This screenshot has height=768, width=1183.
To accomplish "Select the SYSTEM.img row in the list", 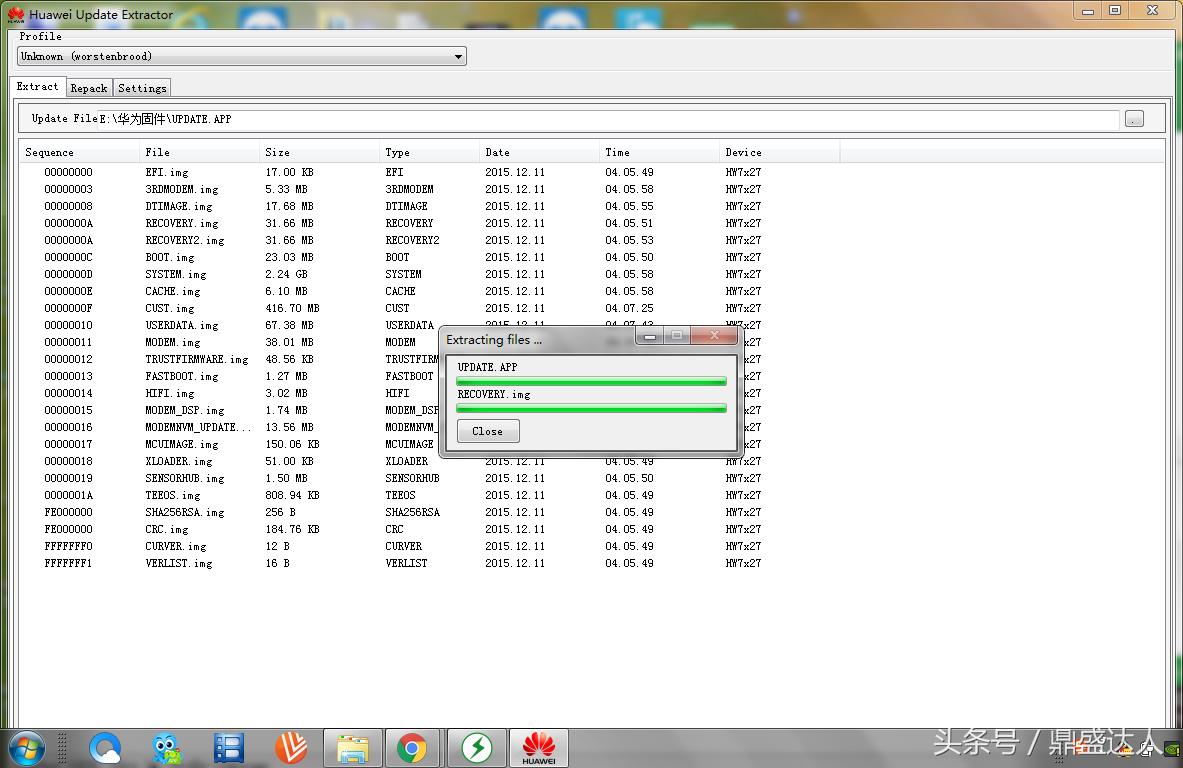I will [176, 274].
